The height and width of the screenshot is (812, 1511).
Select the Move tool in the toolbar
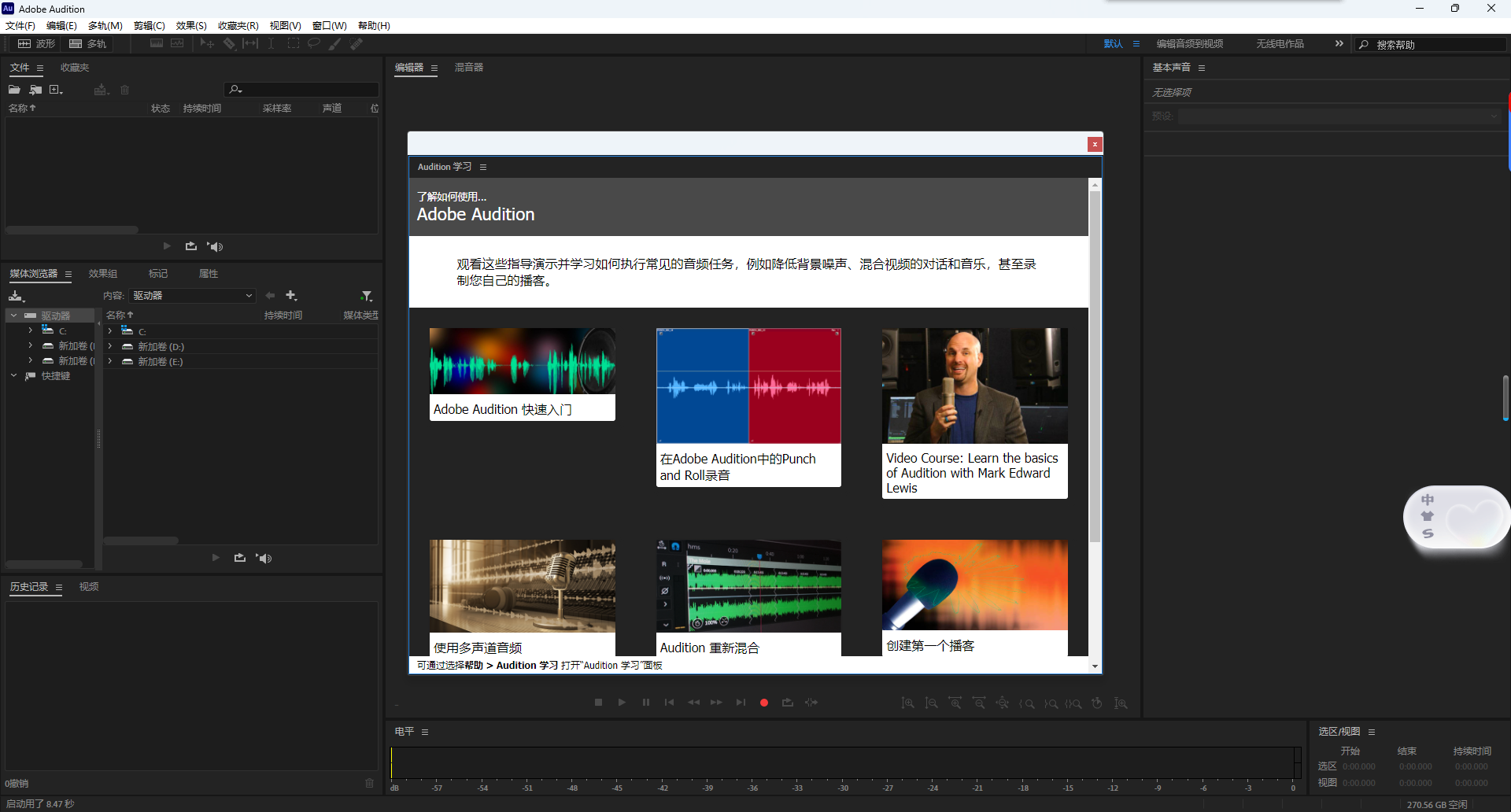click(207, 43)
